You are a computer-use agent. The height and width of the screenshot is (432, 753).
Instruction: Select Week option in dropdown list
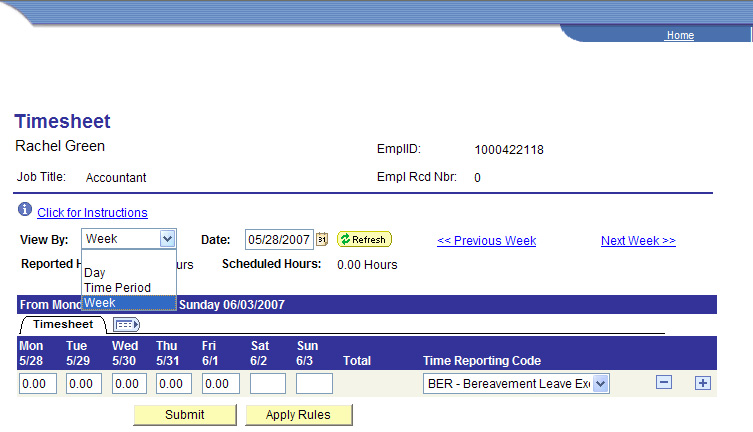[100, 302]
